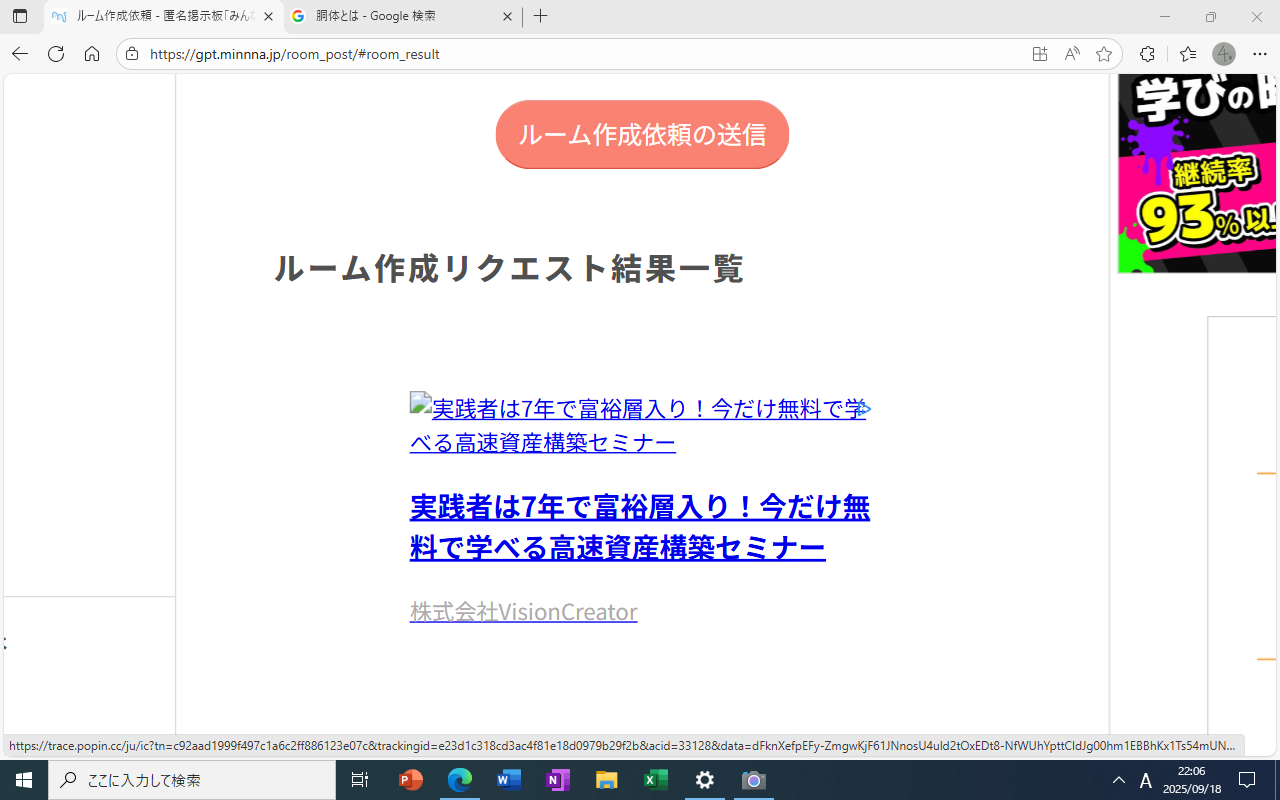Image resolution: width=1280 pixels, height=800 pixels.
Task: Open notification center icon
Action: [x=1247, y=780]
